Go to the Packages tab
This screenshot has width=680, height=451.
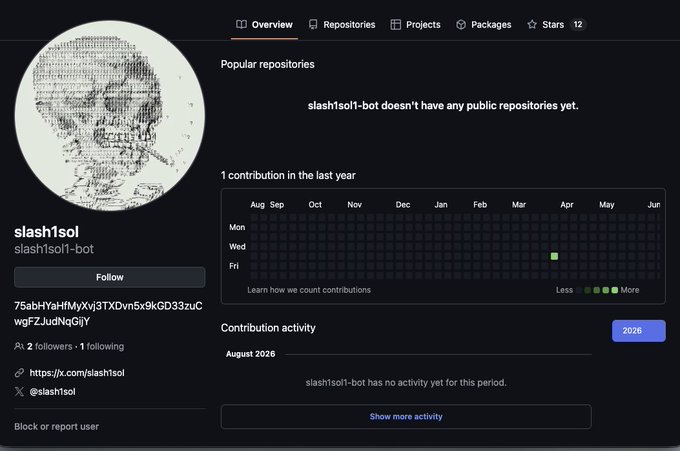[x=484, y=25]
